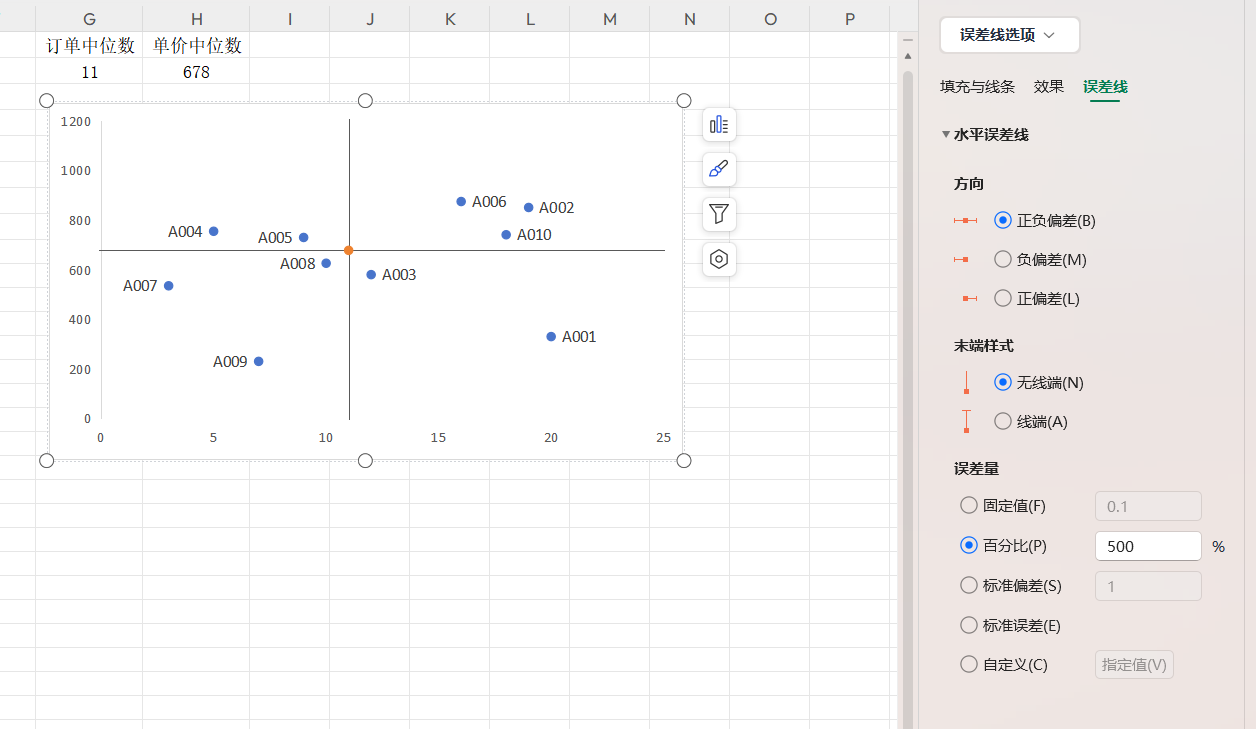Select the 标准偏差 error amount option

(968, 585)
